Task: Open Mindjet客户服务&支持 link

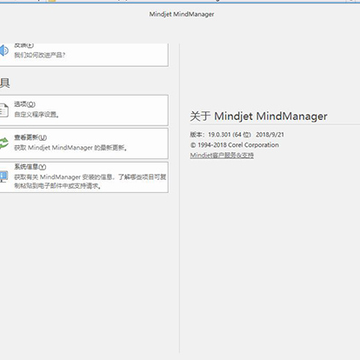Action: click(x=222, y=155)
